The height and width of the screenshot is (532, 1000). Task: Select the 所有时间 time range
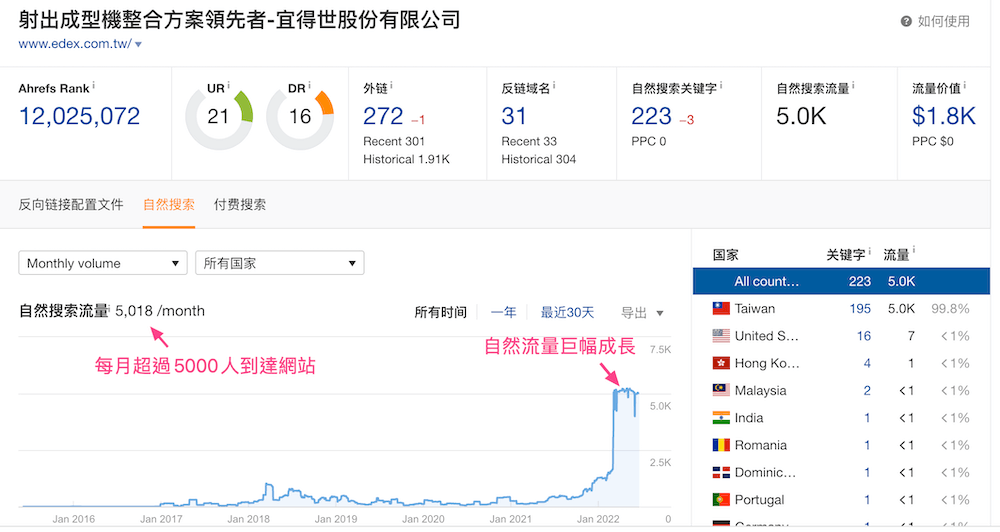pos(440,312)
